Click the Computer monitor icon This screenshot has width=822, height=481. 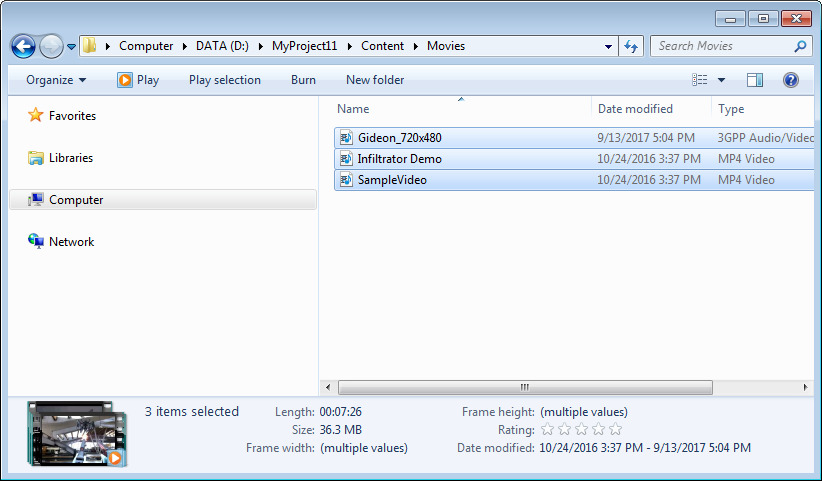36,200
